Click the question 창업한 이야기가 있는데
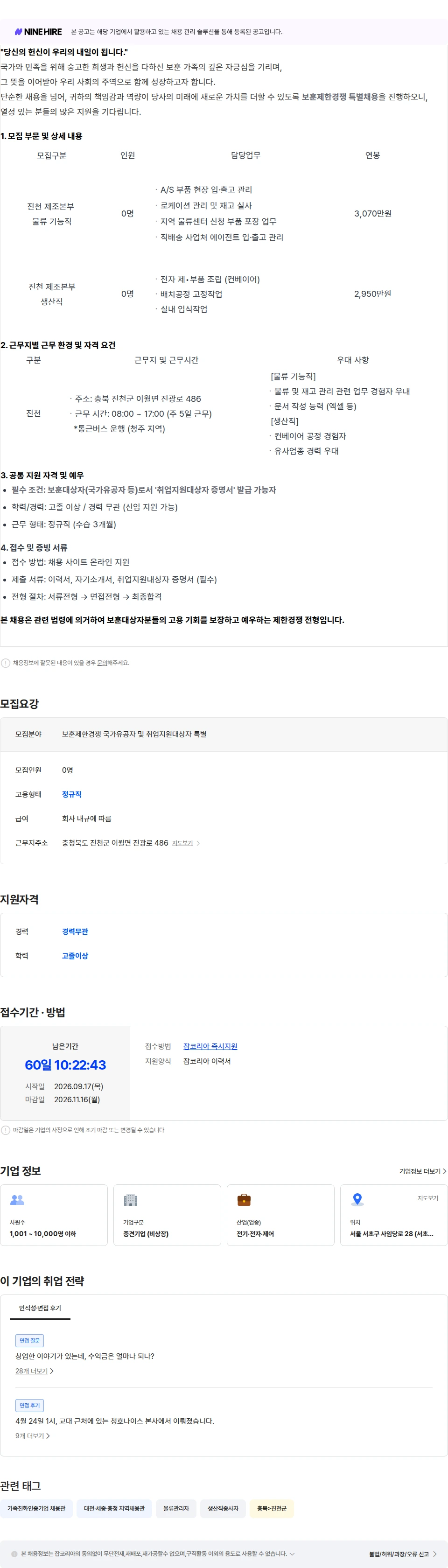The width and height of the screenshot is (448, 1568). point(84,1356)
